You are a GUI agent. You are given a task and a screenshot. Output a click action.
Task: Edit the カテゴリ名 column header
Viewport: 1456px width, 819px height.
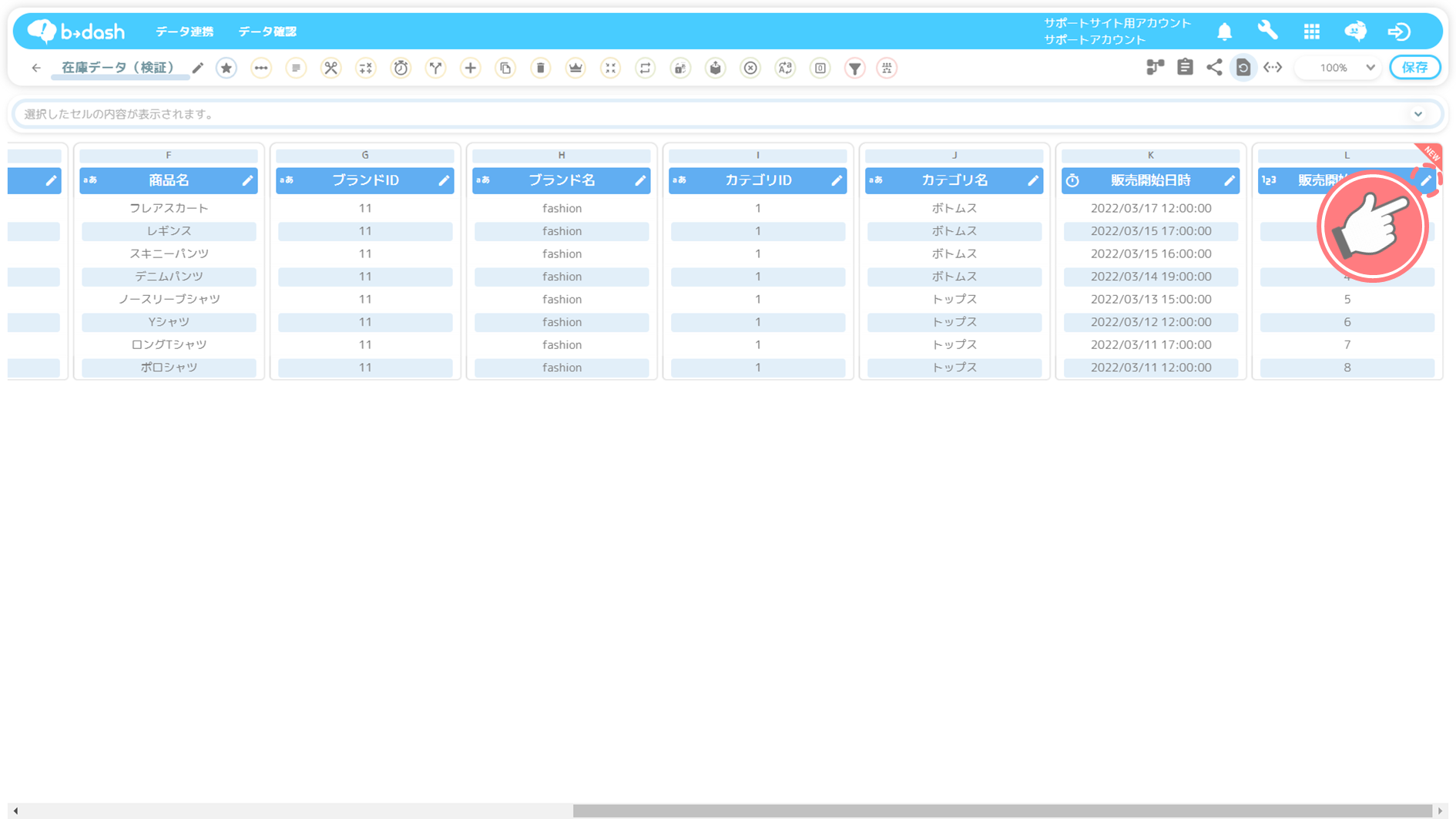coord(1033,180)
